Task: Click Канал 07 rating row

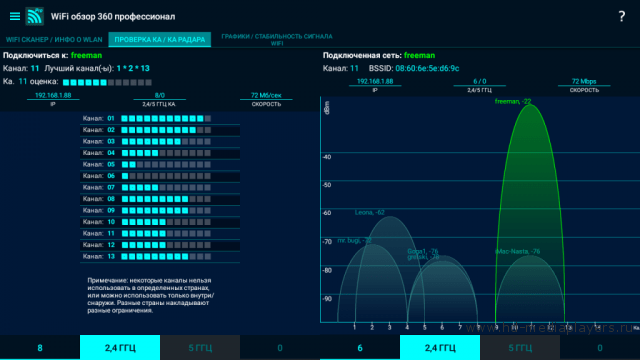Action: tap(160, 187)
